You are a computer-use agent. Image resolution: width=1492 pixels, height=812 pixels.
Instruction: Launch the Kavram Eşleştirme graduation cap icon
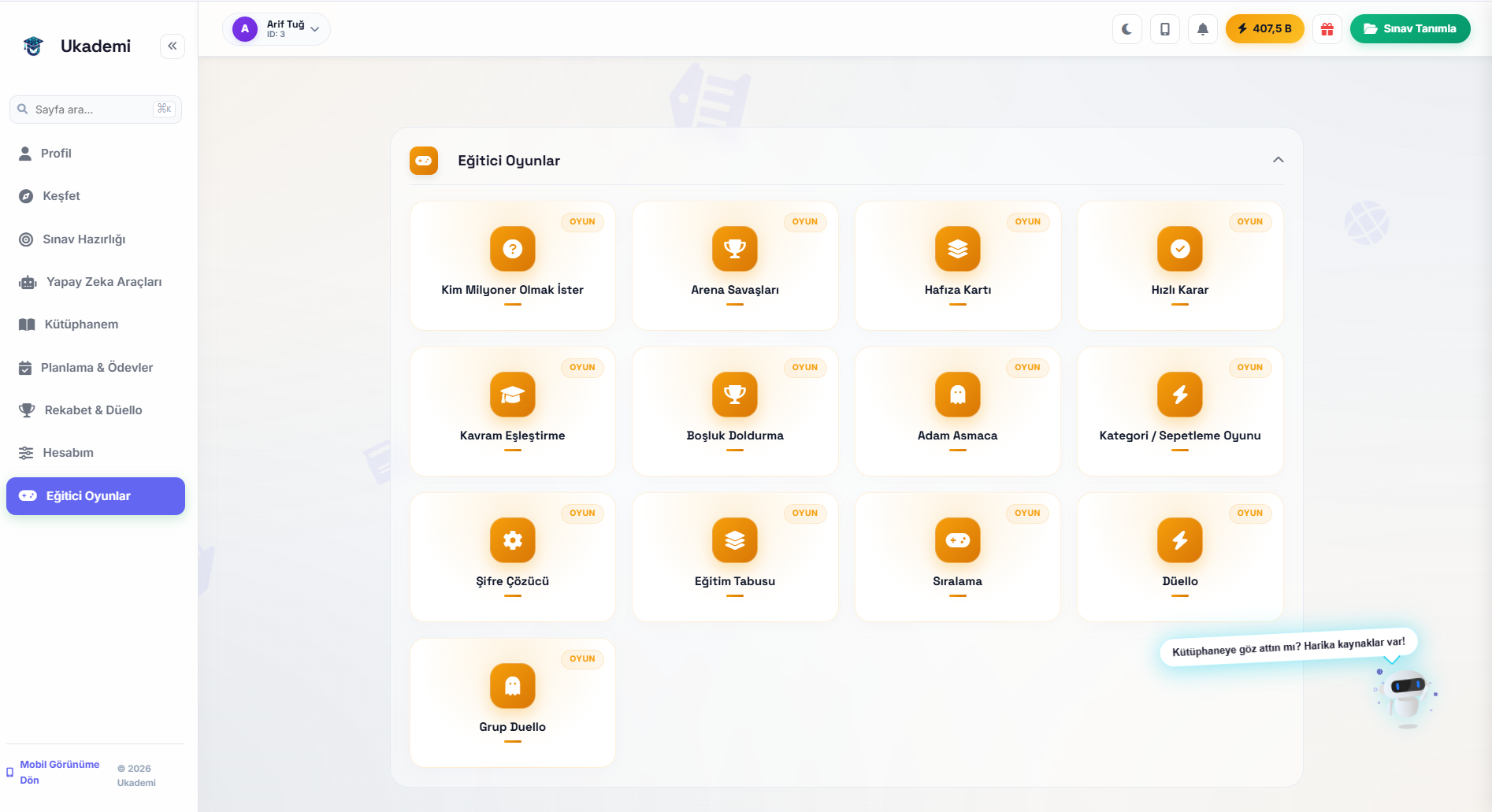pos(513,395)
